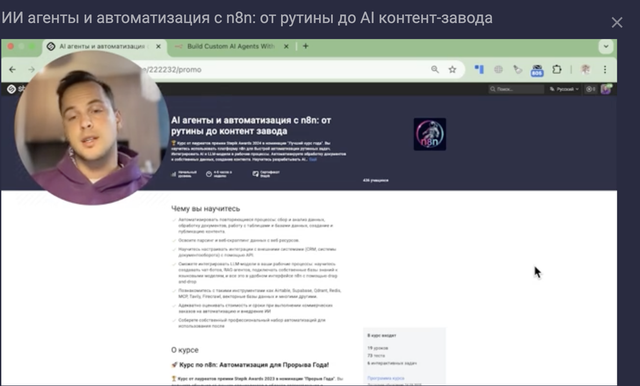Click the presenter webcam circle
The width and height of the screenshot is (640, 386).
click(92, 127)
